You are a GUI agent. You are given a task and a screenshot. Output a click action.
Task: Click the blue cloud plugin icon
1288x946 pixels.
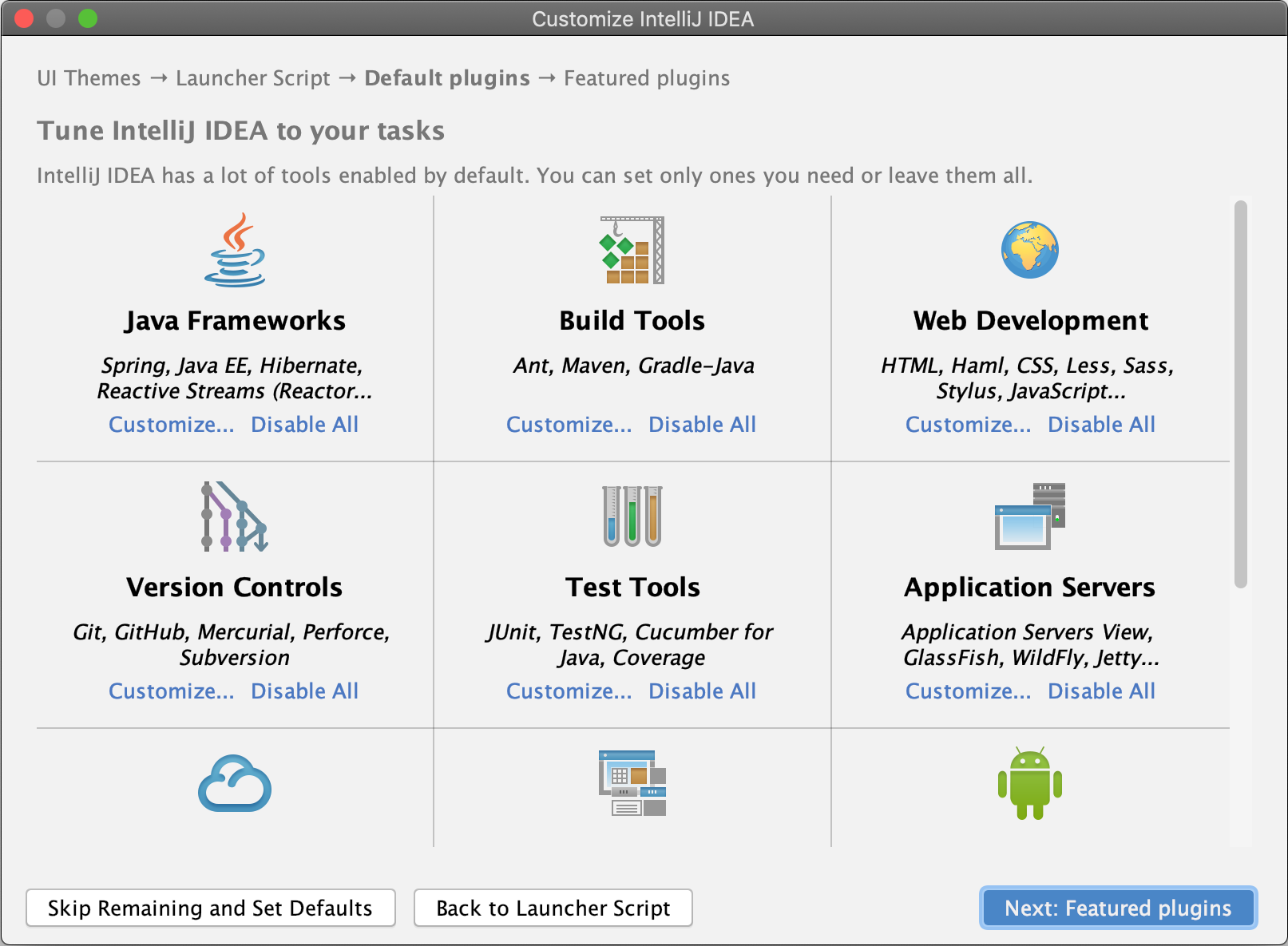pos(234,783)
